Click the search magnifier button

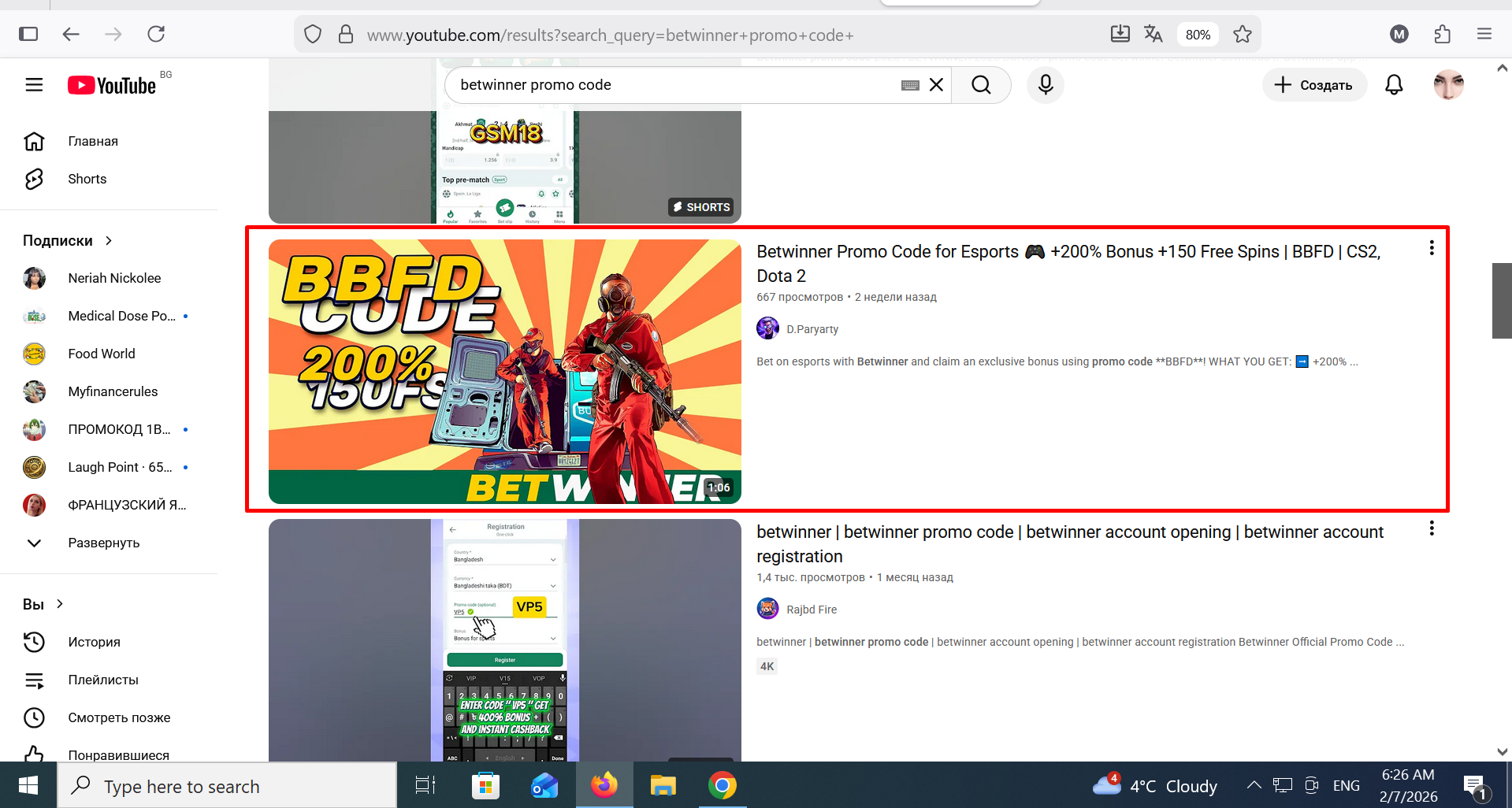click(981, 85)
